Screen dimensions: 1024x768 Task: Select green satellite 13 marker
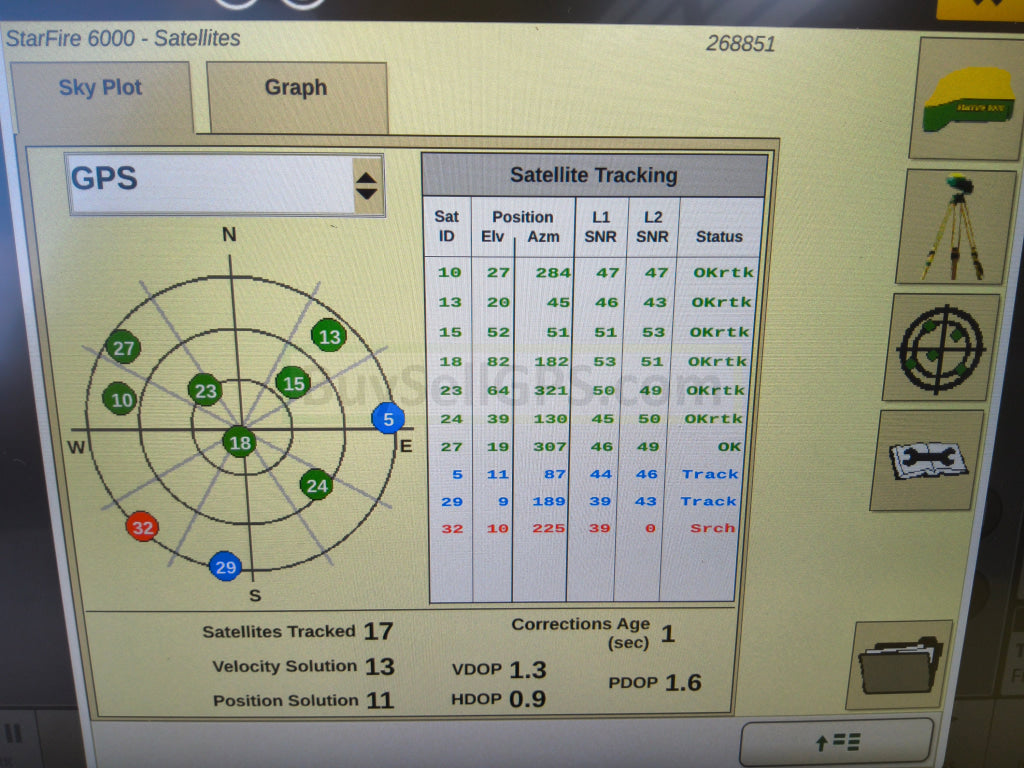coord(329,336)
